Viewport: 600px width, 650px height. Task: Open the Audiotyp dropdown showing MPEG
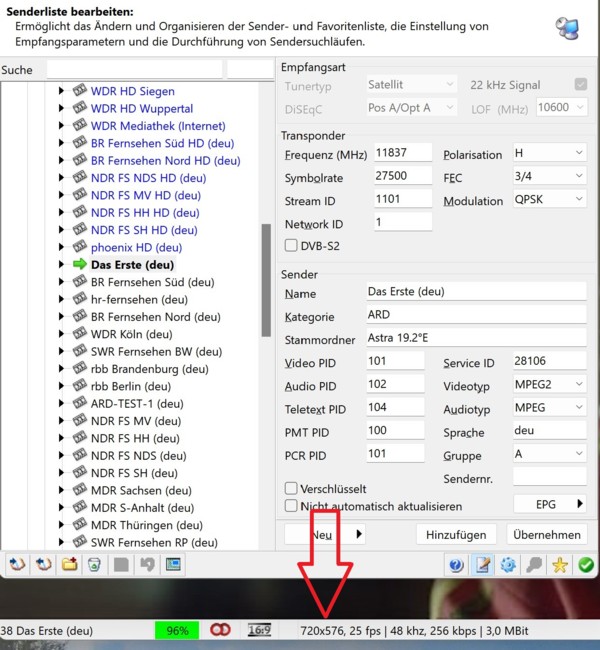tap(549, 407)
